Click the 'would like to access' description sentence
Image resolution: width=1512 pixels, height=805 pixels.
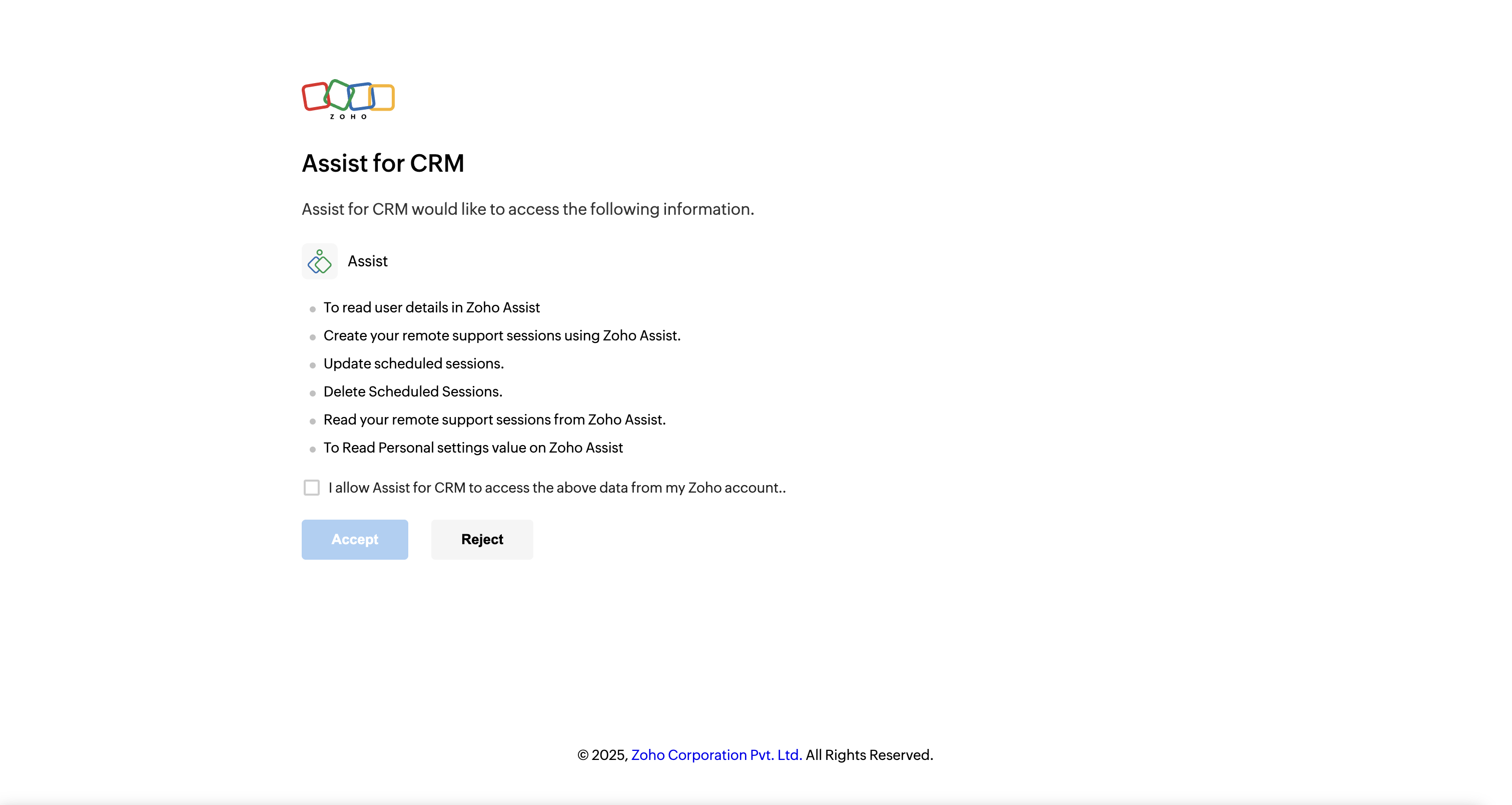(x=528, y=209)
